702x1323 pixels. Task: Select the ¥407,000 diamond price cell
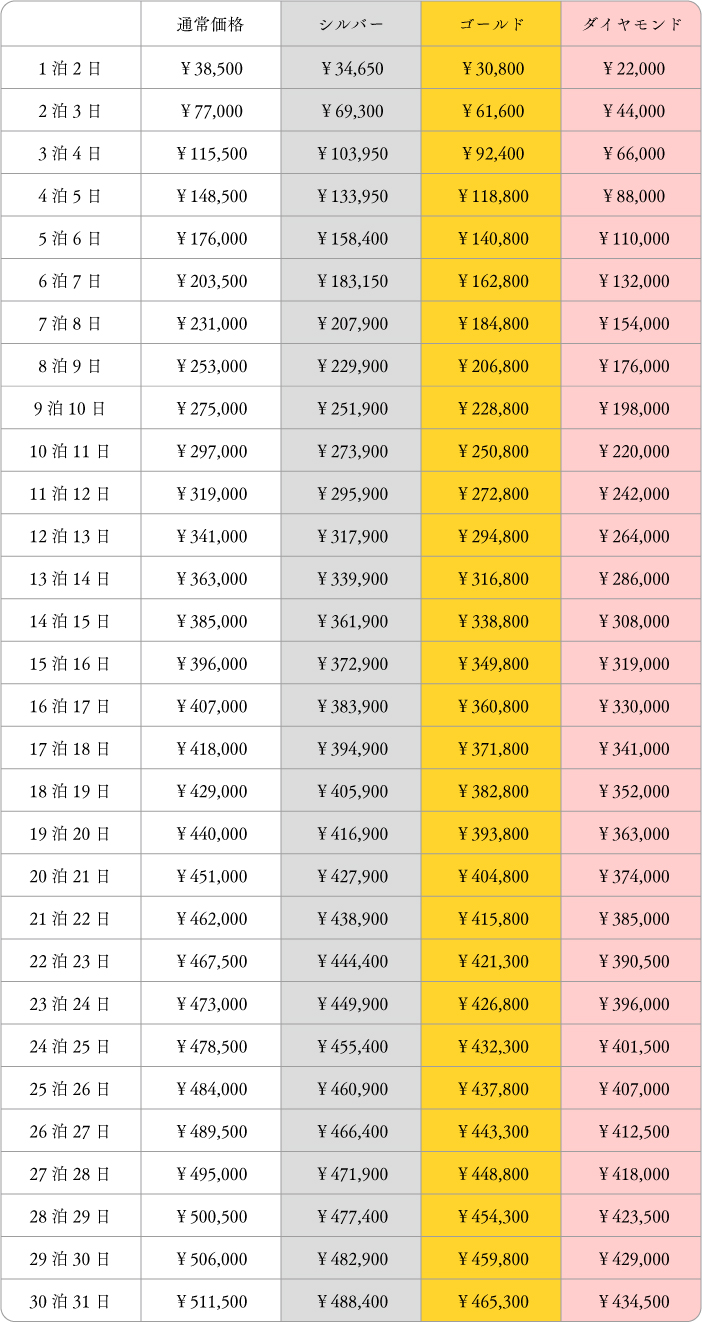click(x=632, y=1089)
